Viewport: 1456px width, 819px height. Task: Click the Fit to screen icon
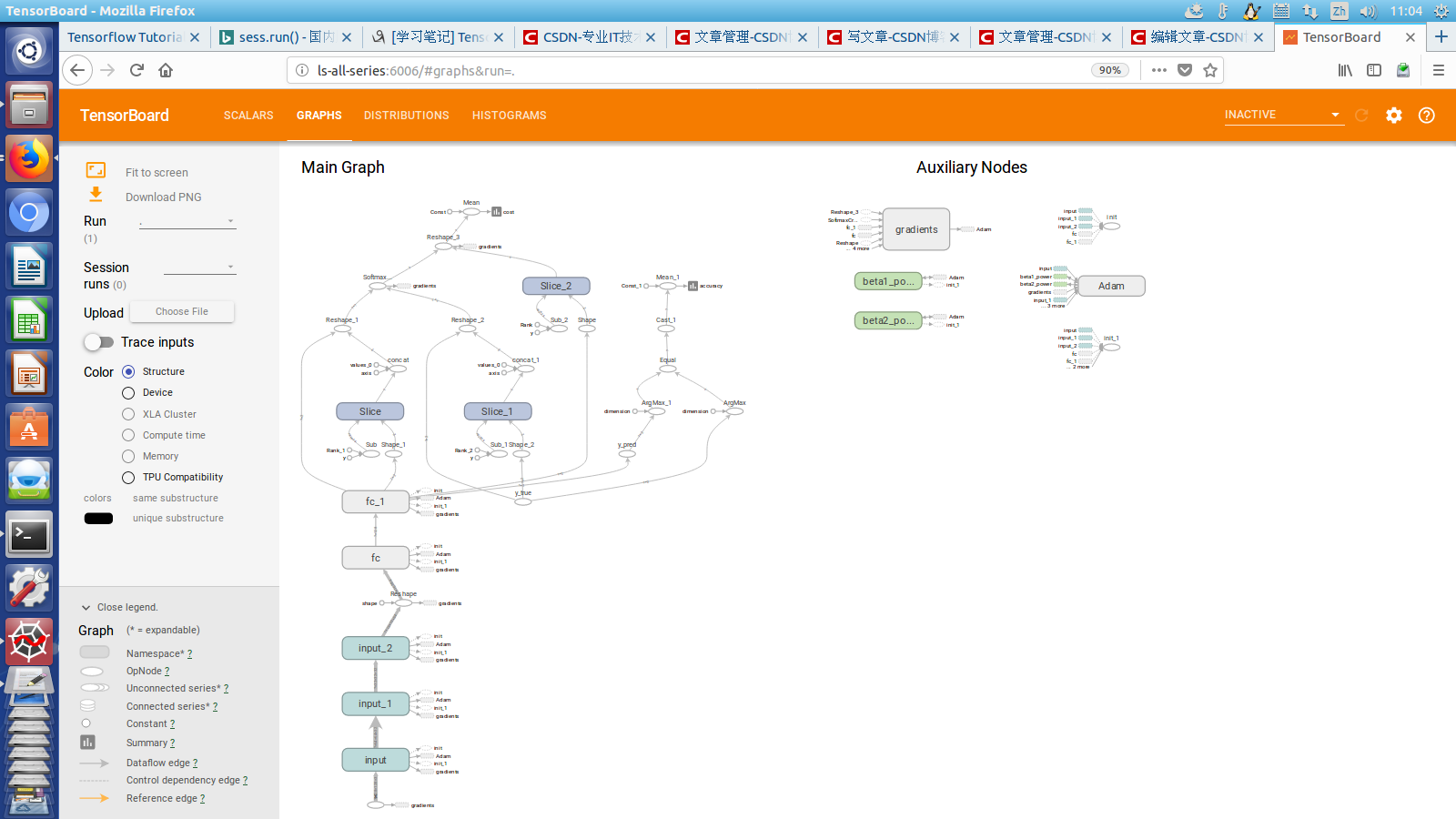[x=96, y=170]
